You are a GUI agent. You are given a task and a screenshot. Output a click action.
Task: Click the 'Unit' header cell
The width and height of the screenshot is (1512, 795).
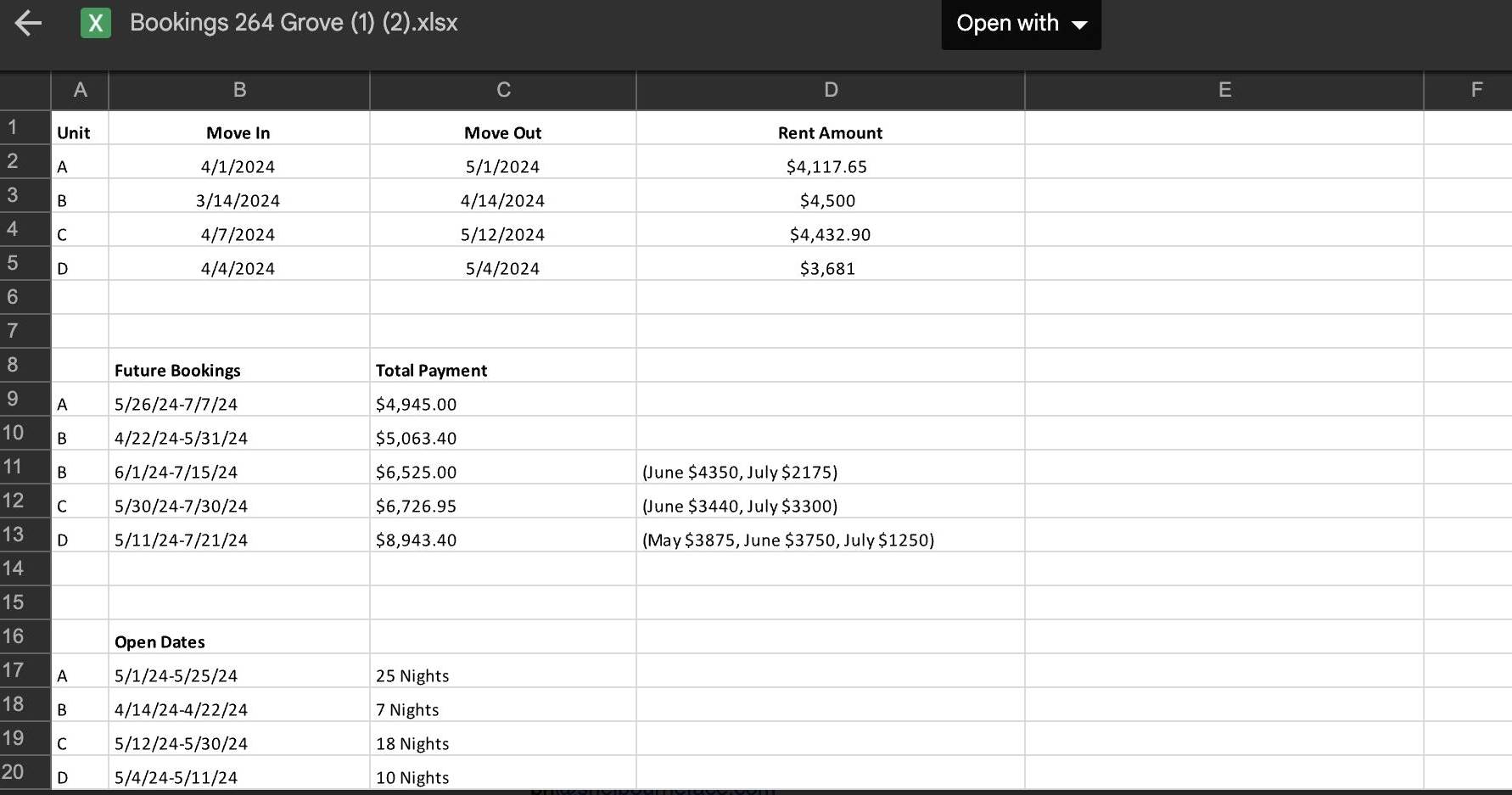80,128
